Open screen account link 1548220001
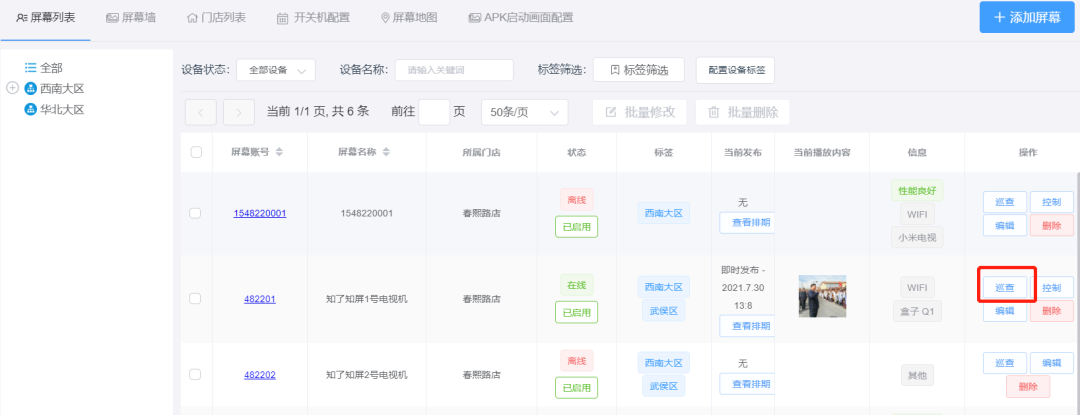This screenshot has height=415, width=1080. 260,213
